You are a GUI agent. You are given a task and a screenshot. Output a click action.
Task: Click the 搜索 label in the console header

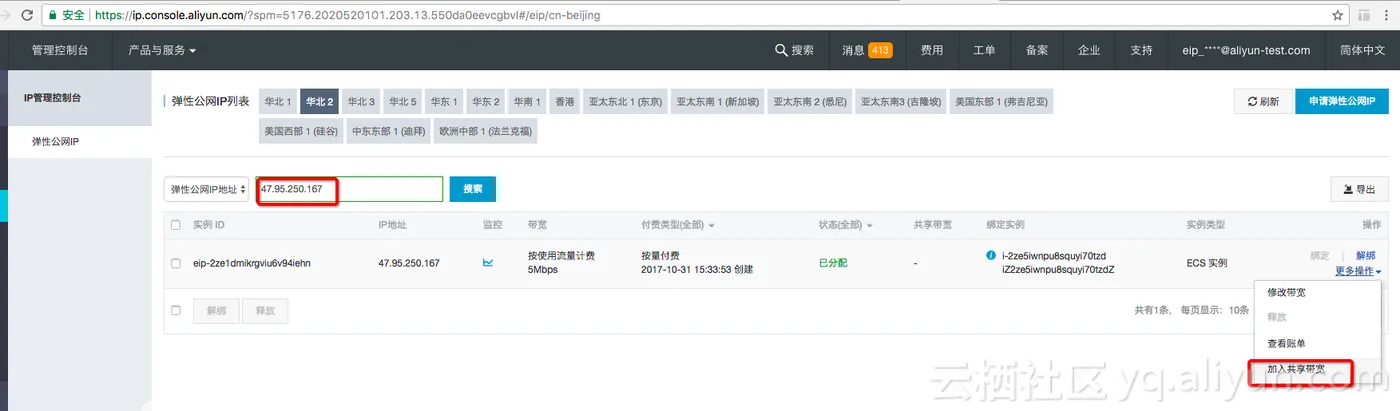click(803, 50)
